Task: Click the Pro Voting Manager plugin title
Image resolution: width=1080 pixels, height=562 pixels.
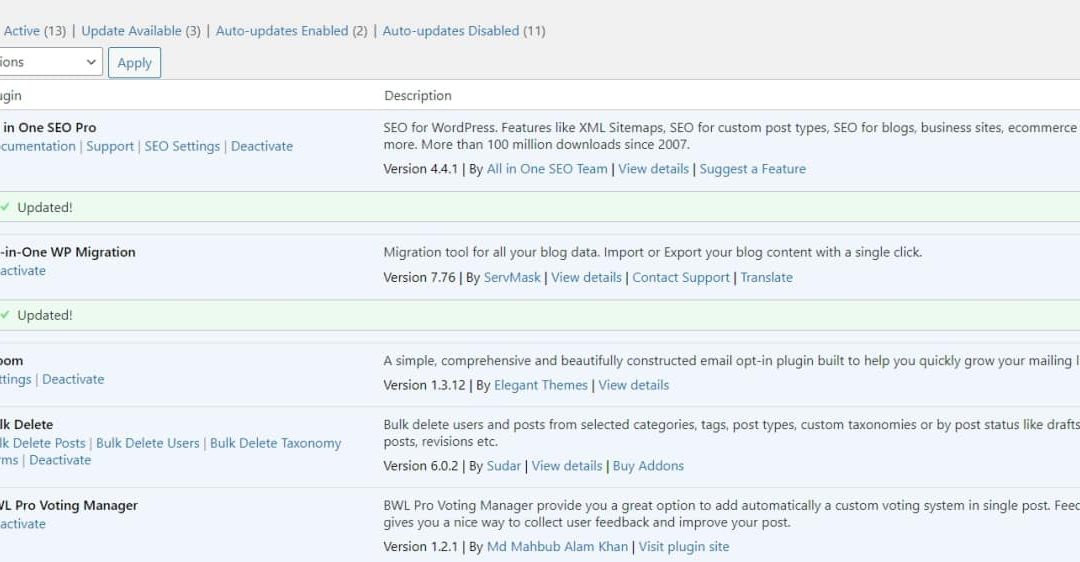Action: pyautogui.click(x=69, y=505)
